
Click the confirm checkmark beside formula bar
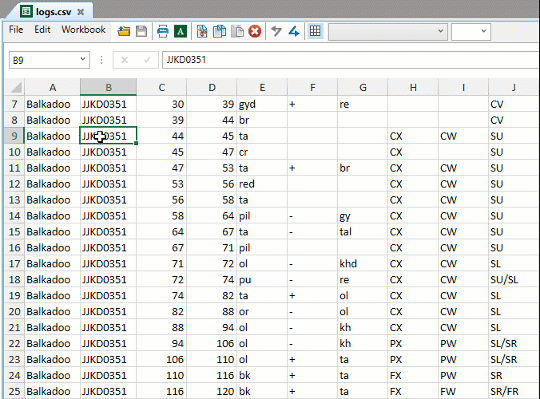(x=147, y=60)
